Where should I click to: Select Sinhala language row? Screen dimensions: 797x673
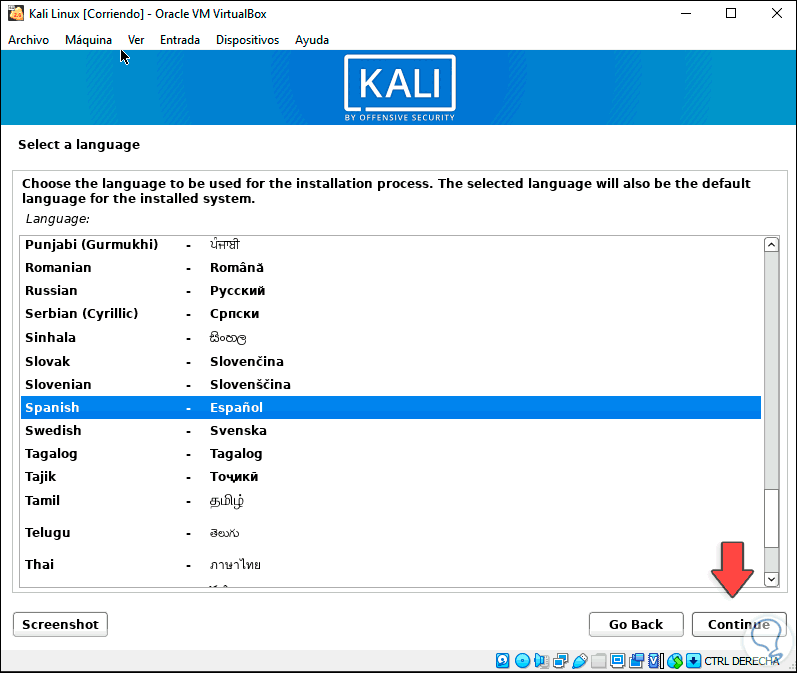tap(391, 338)
